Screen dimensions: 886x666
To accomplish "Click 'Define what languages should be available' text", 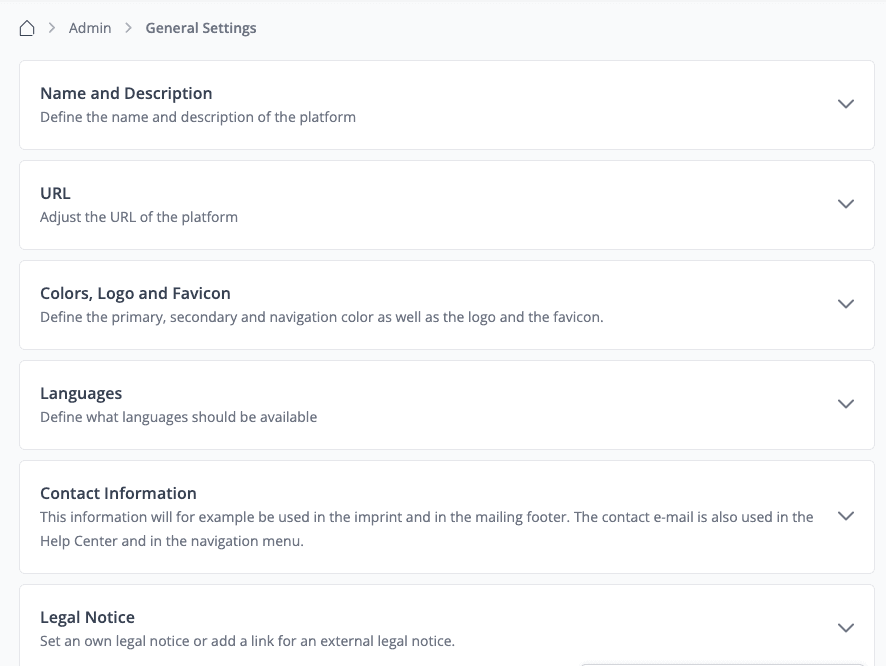I will [178, 417].
